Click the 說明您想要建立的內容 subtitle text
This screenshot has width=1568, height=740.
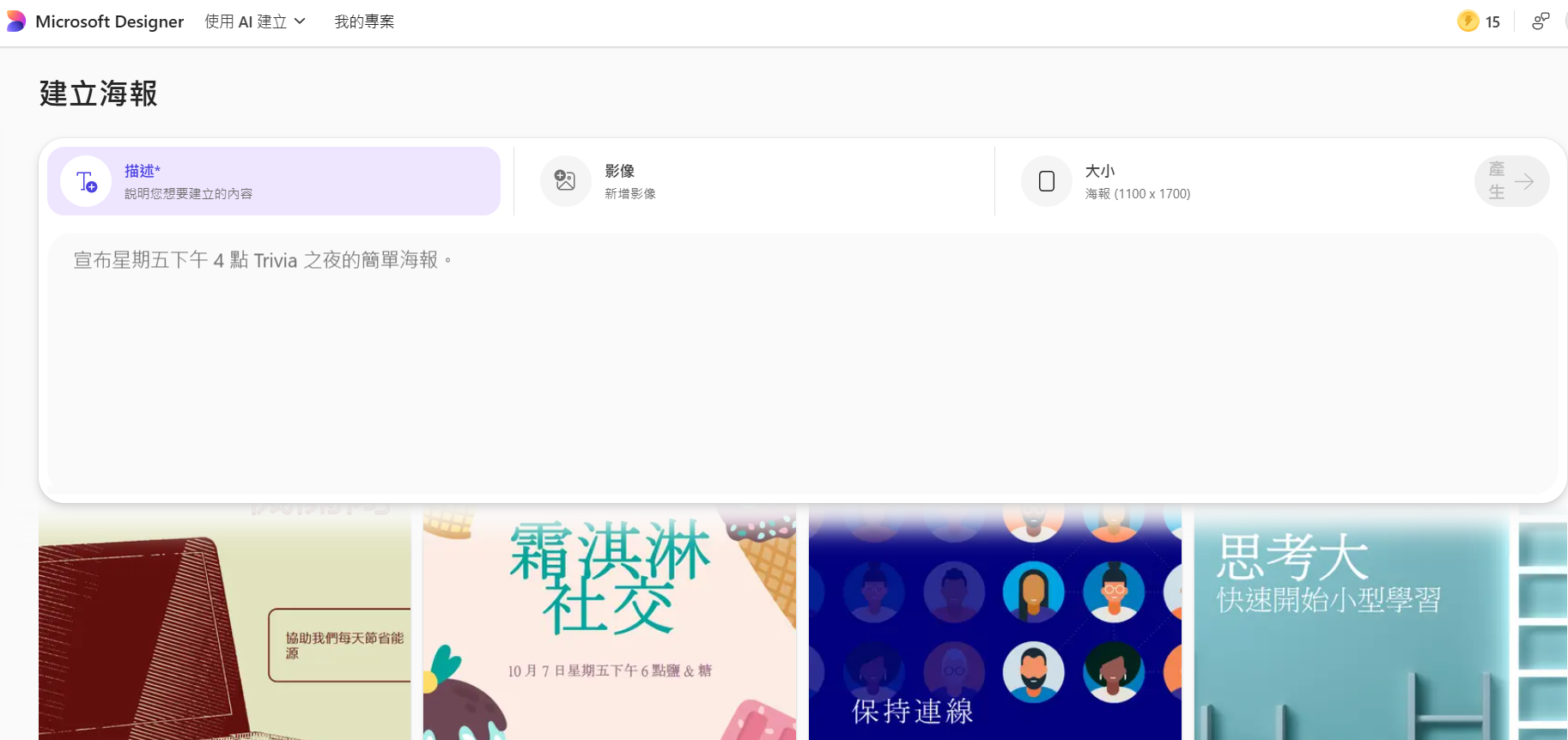click(188, 194)
